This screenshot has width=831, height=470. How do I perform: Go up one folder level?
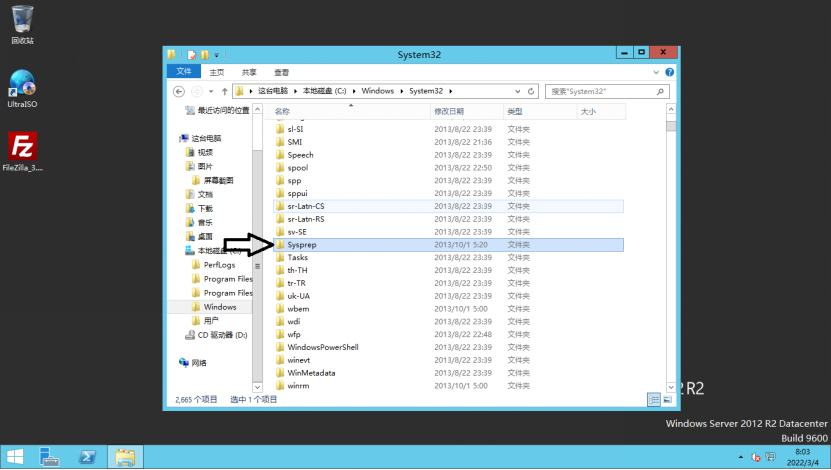pos(225,91)
